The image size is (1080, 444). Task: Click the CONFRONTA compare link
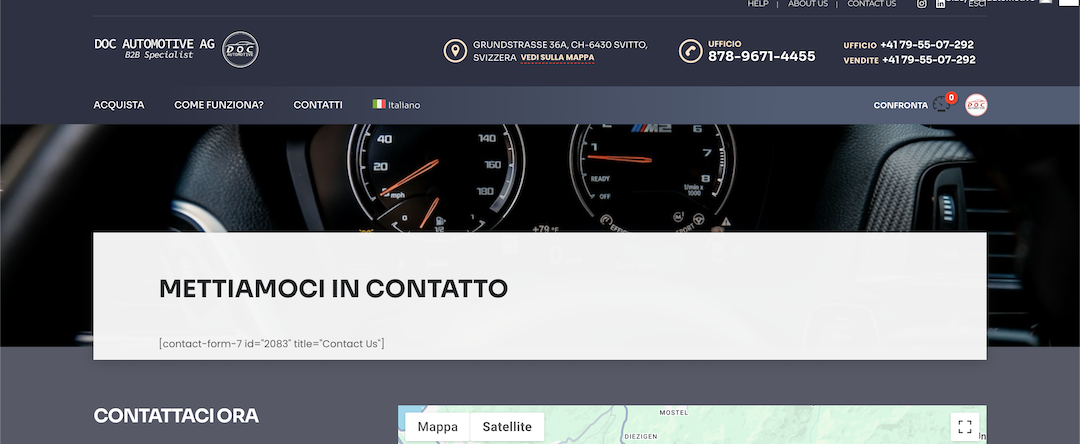point(900,105)
